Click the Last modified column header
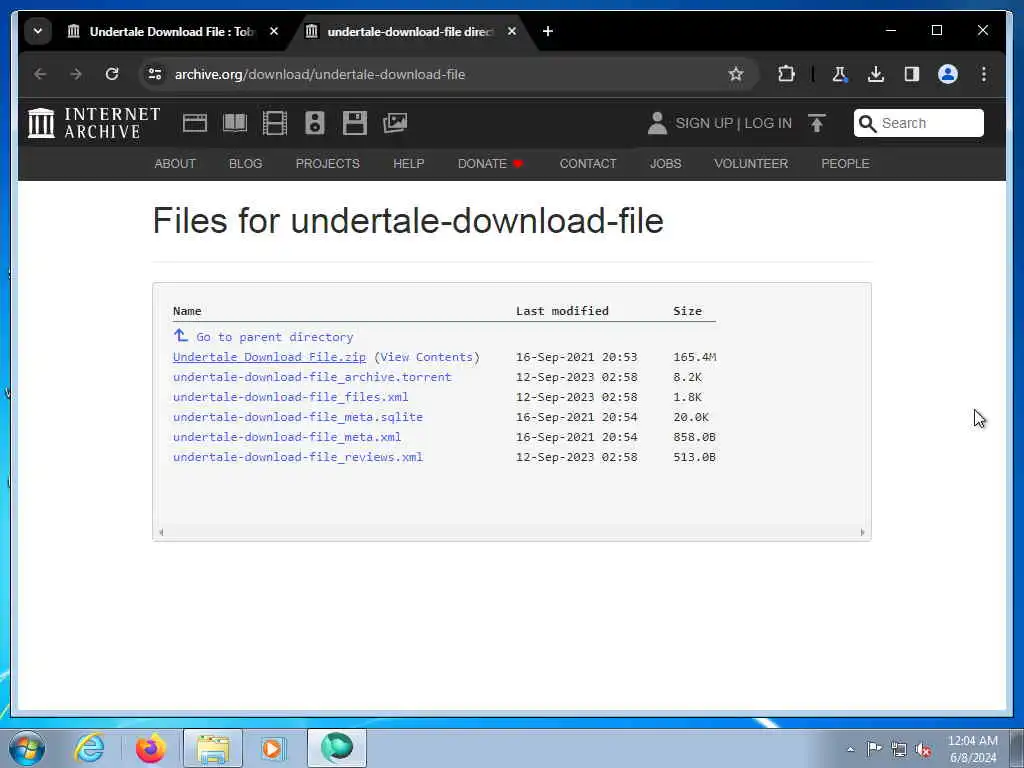 [562, 311]
